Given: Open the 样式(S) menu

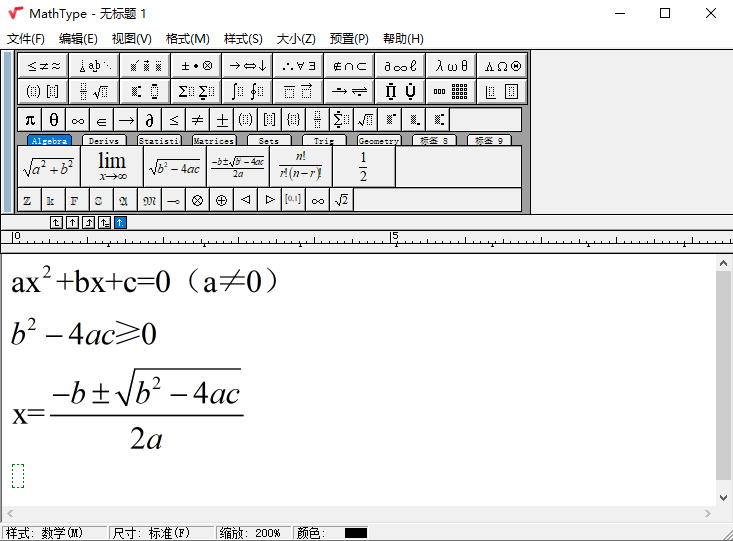Looking at the screenshot, I should coord(243,39).
